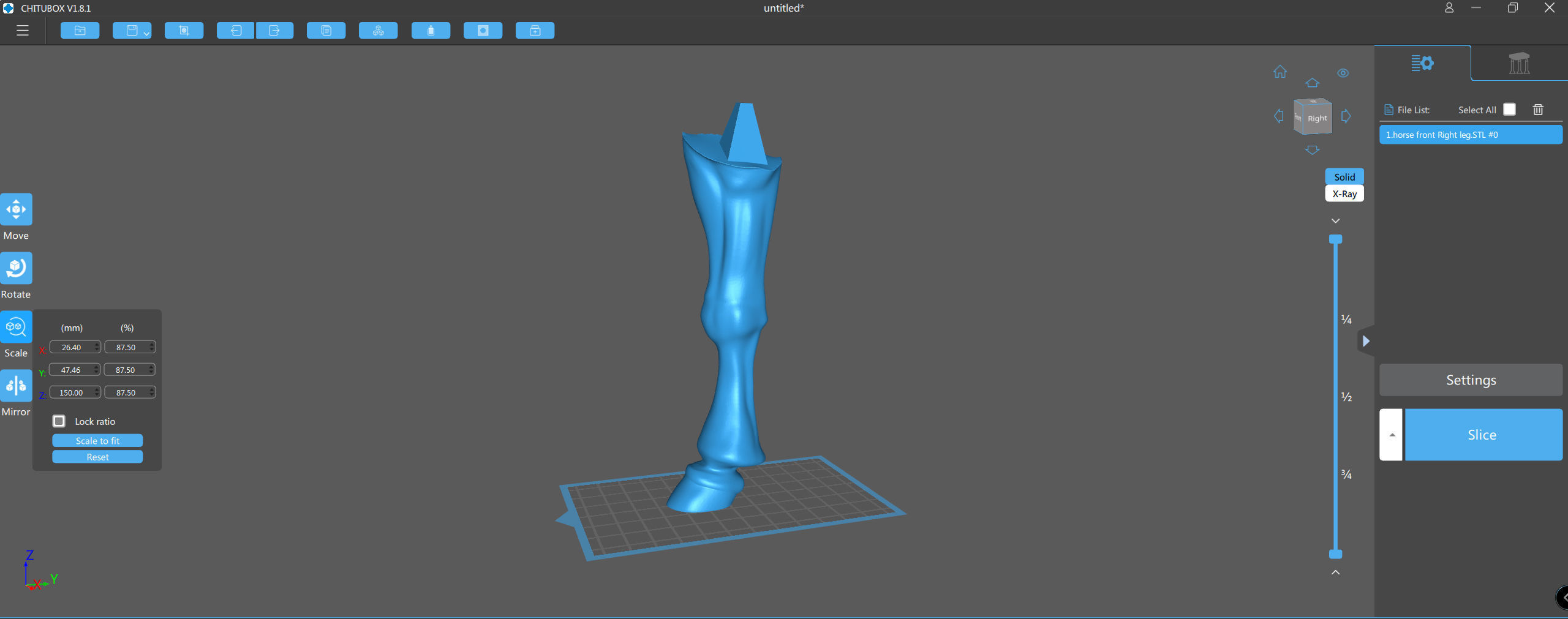This screenshot has height=619, width=1568.
Task: Click the Right face of view cube
Action: pos(1317,119)
